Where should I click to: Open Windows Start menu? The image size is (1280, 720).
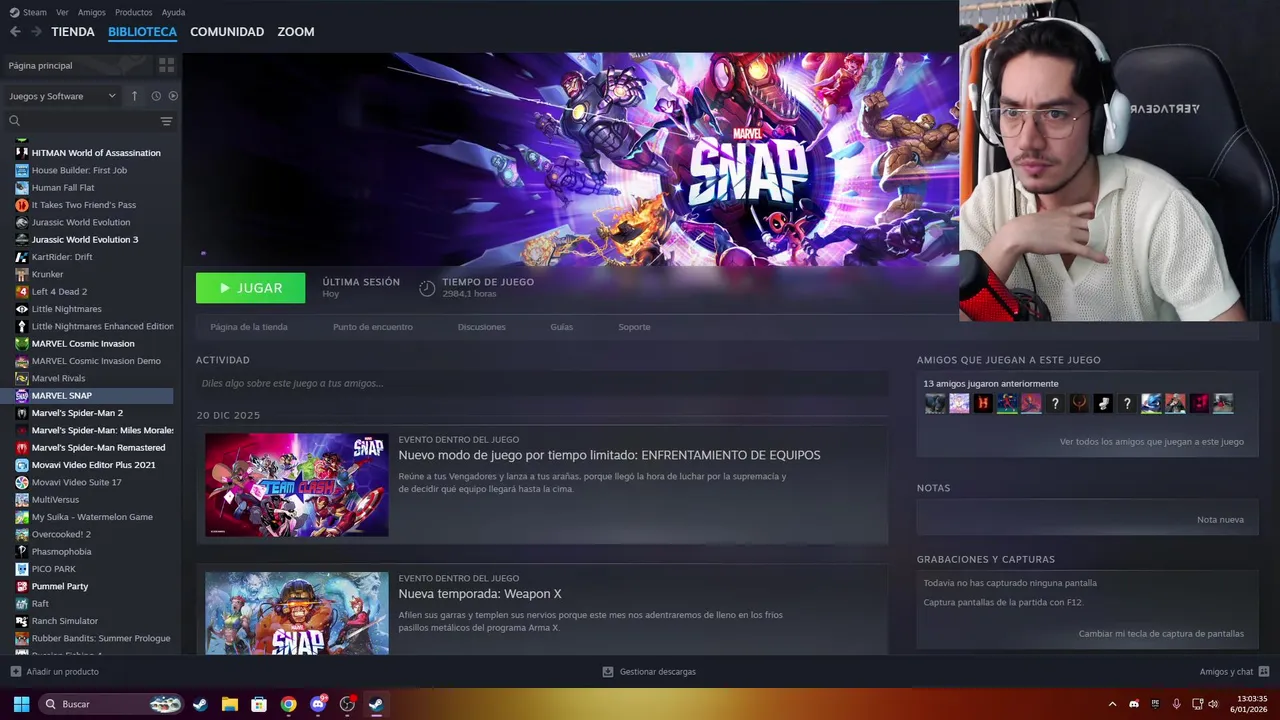21,704
